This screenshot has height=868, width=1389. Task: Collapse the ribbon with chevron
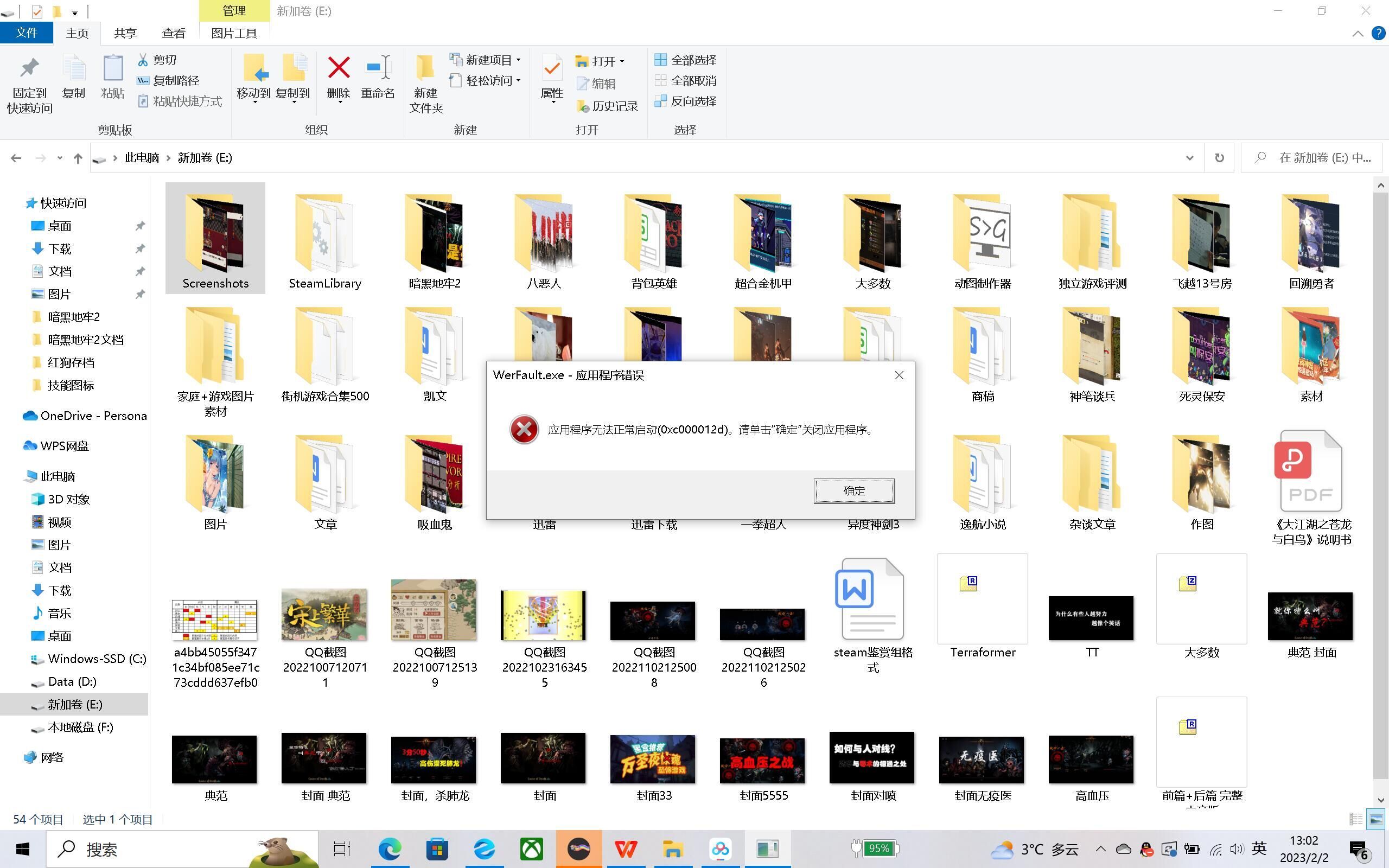point(1358,33)
